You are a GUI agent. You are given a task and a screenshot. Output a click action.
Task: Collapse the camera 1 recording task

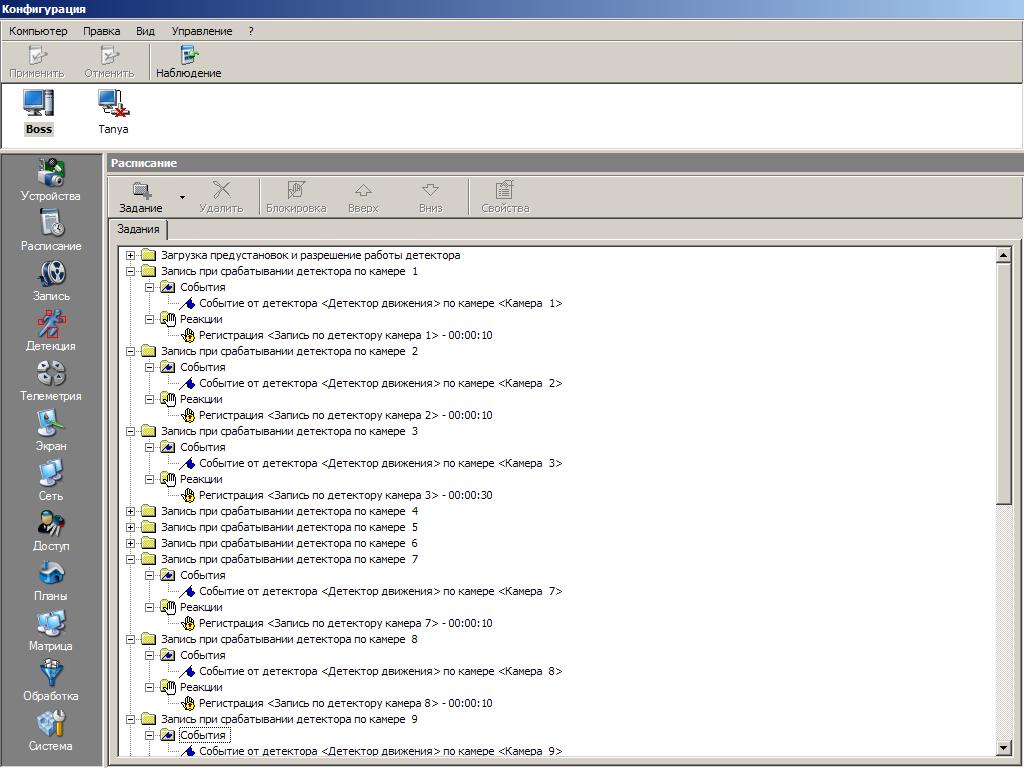tap(131, 271)
